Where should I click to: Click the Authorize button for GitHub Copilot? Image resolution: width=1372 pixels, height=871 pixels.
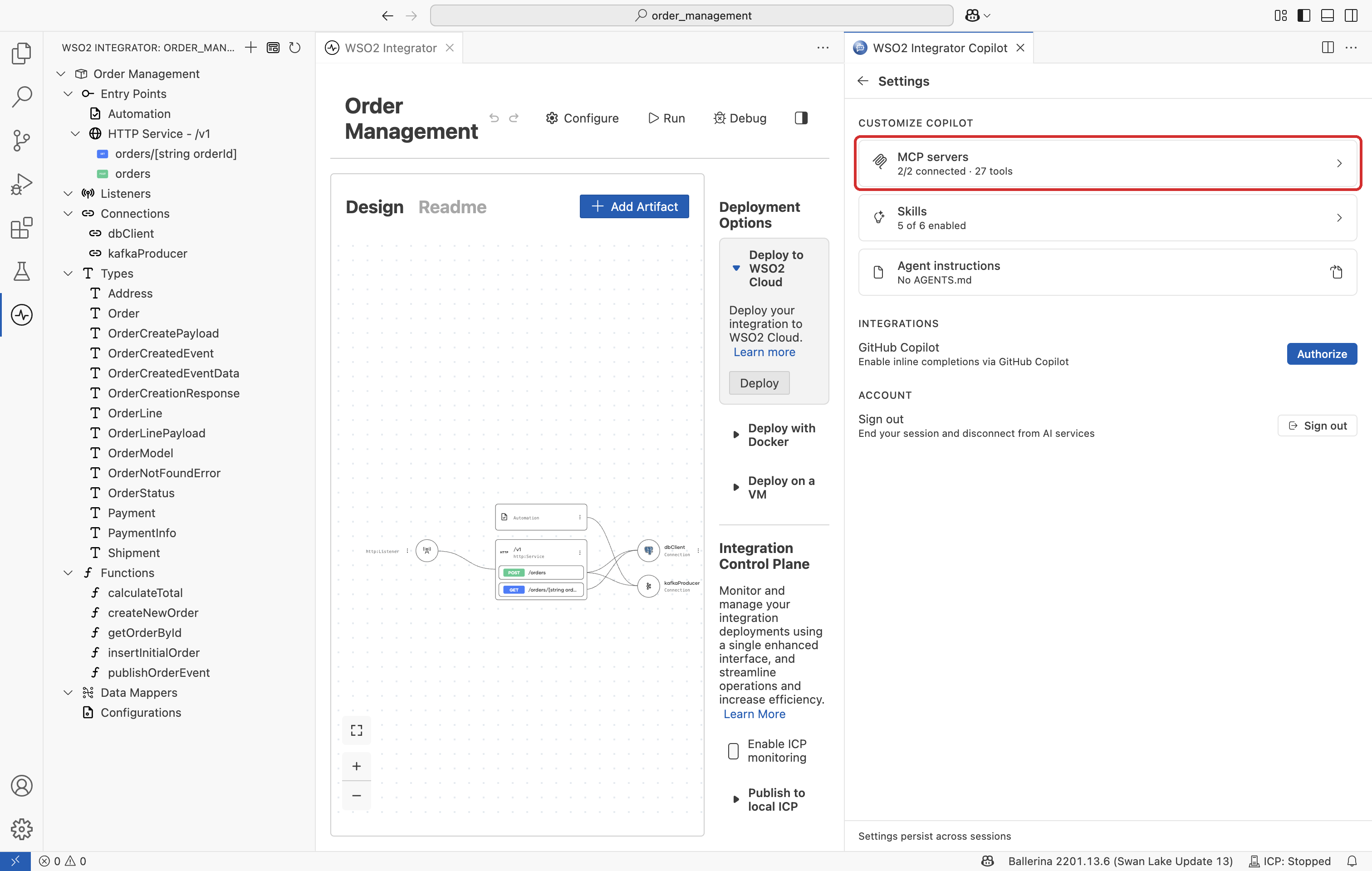1322,354
